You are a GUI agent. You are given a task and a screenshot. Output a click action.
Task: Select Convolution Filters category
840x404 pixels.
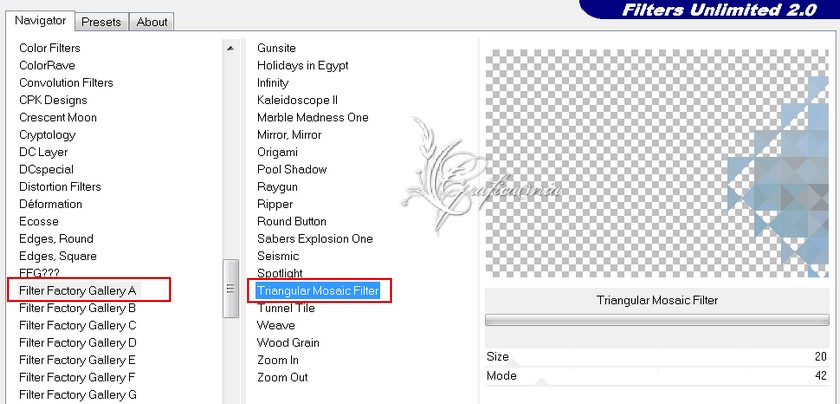click(x=66, y=83)
